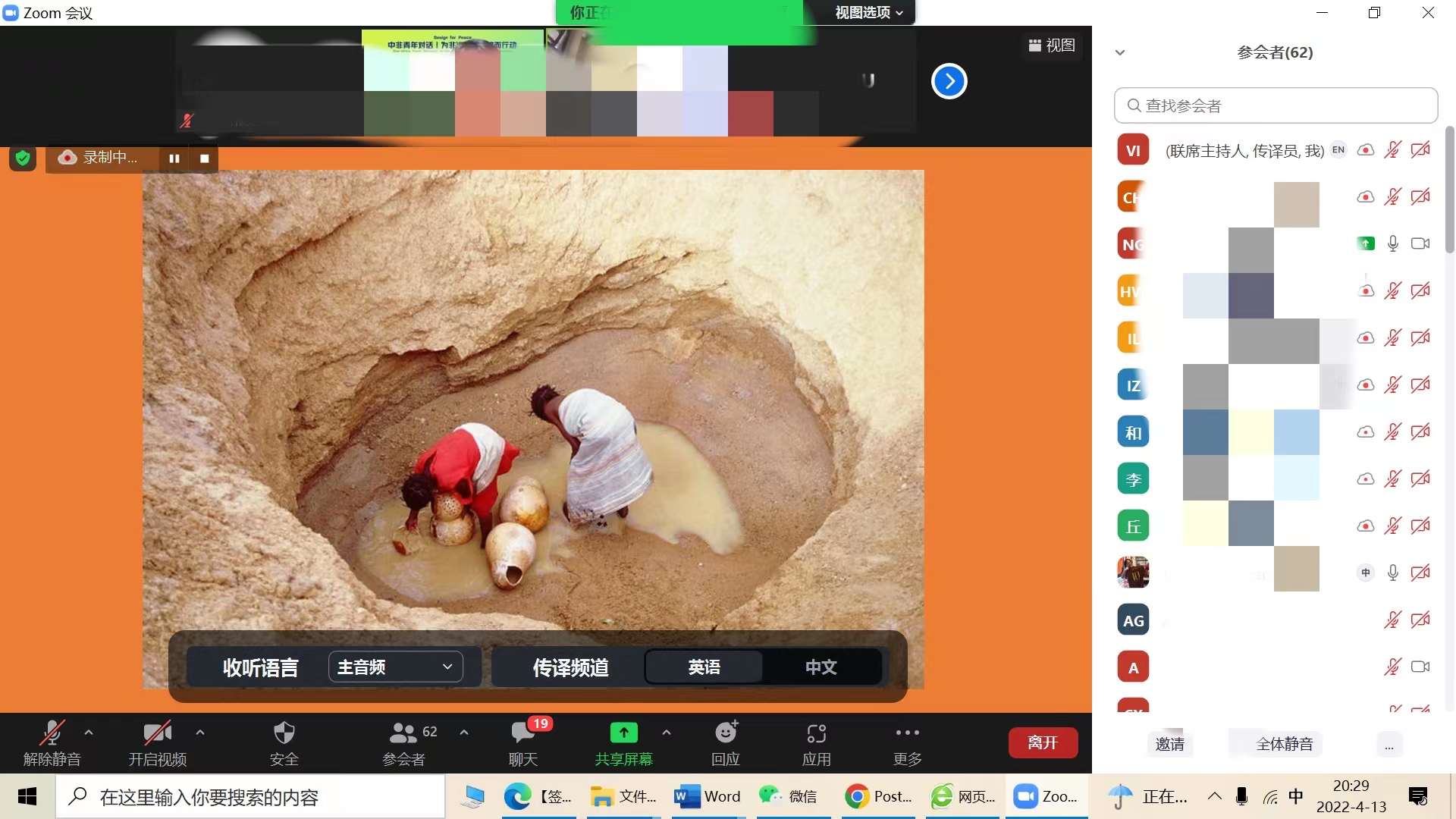1456x819 pixels.
Task: Click the Security shield icon
Action: pyautogui.click(x=284, y=733)
